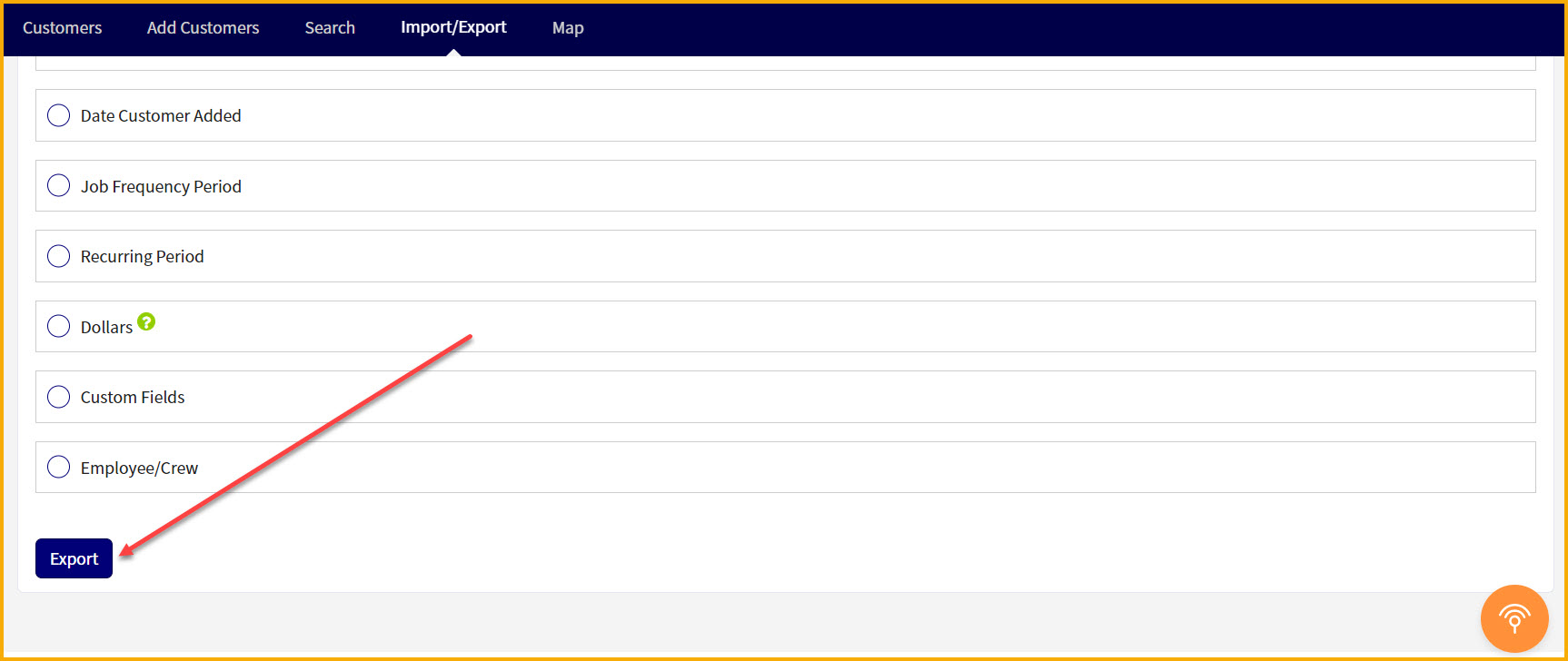Click the Employee/Crew label text

click(139, 468)
